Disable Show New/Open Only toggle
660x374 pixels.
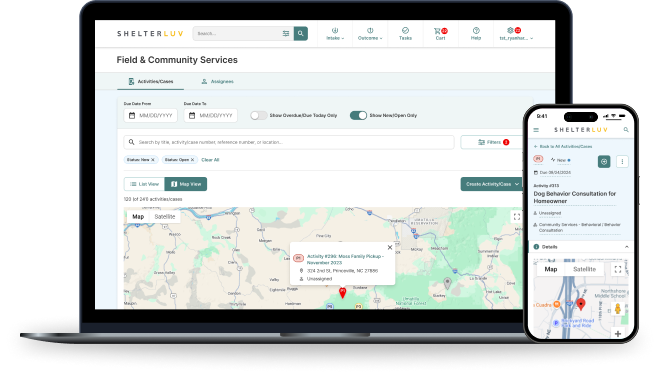[358, 115]
